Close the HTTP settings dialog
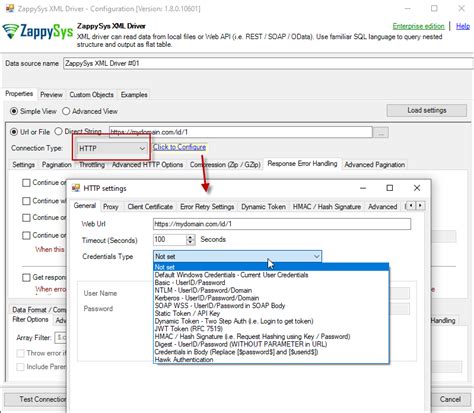 tap(417, 188)
